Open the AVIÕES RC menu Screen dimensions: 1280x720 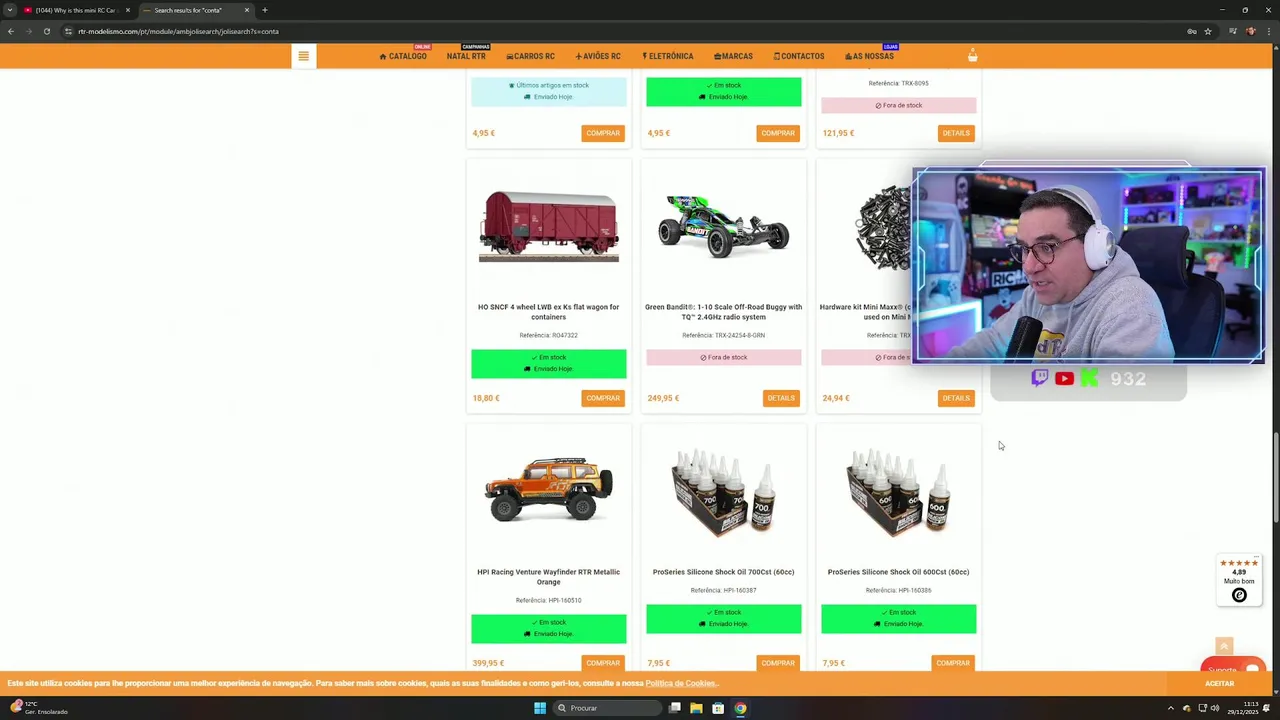tap(598, 56)
